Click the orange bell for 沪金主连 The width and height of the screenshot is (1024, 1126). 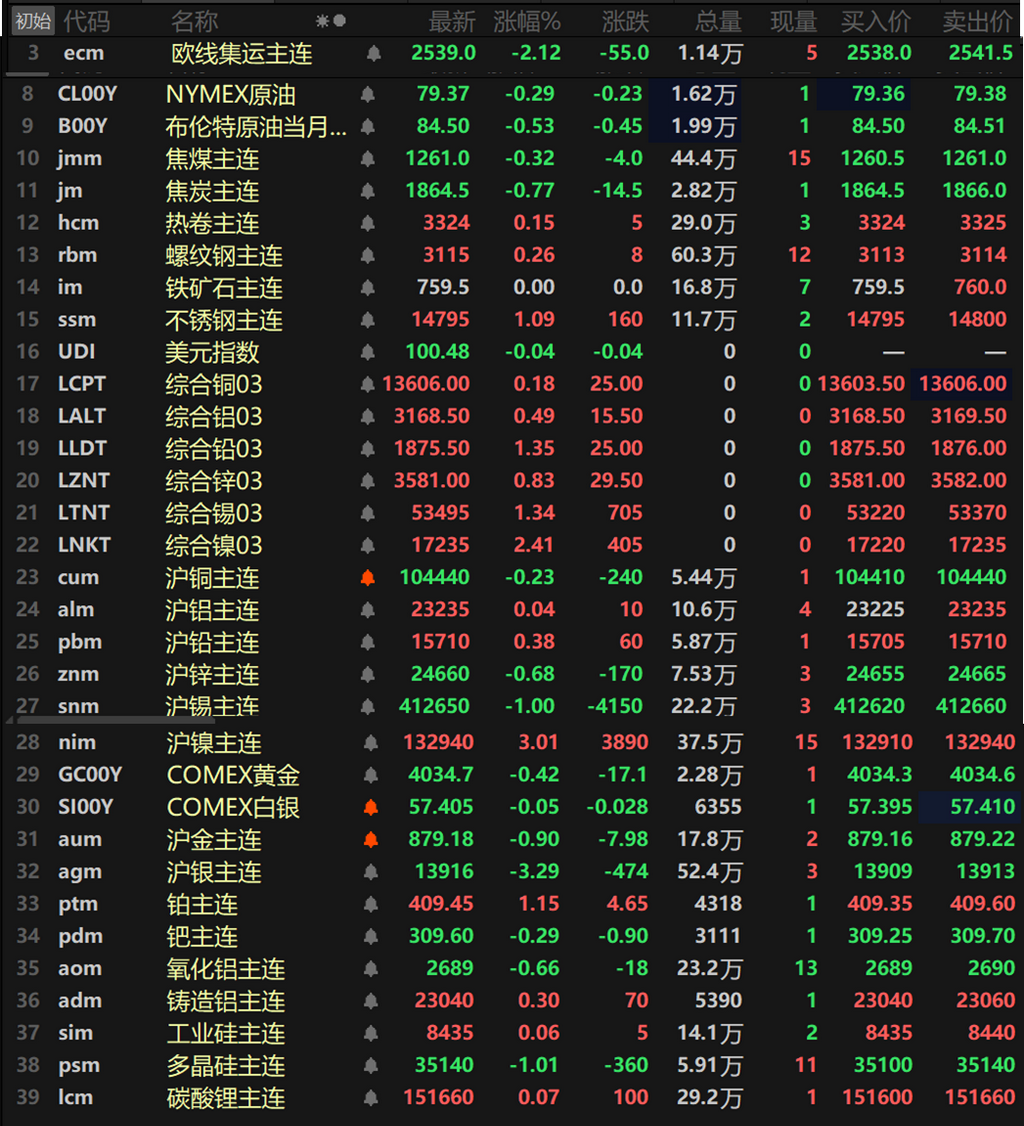(371, 839)
